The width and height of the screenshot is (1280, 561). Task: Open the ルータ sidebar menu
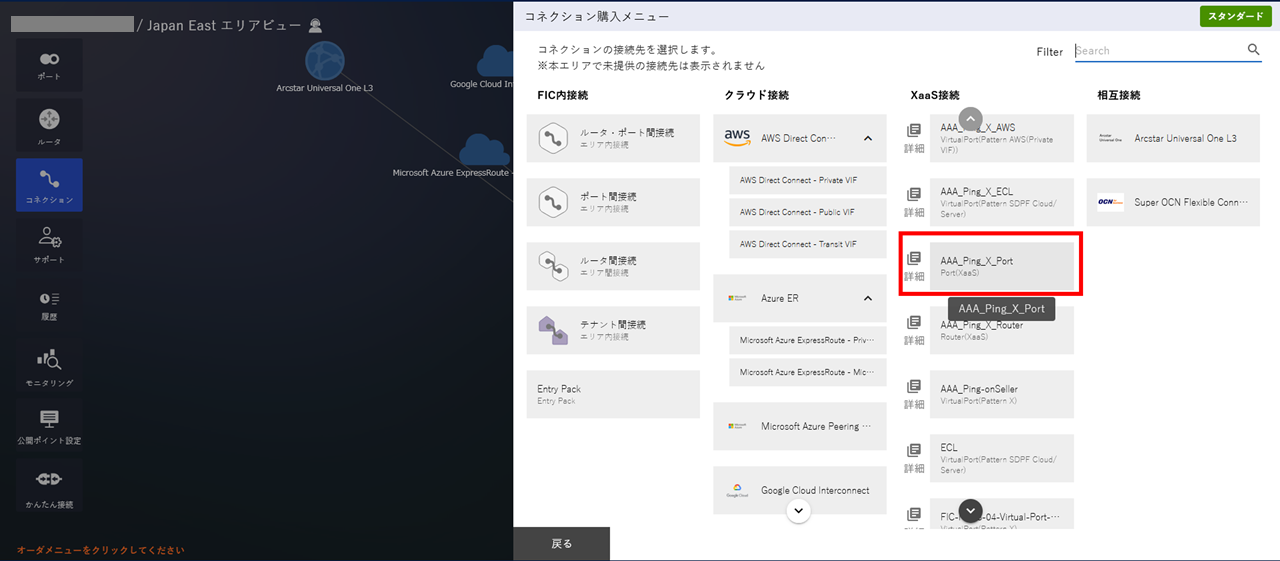tap(49, 126)
